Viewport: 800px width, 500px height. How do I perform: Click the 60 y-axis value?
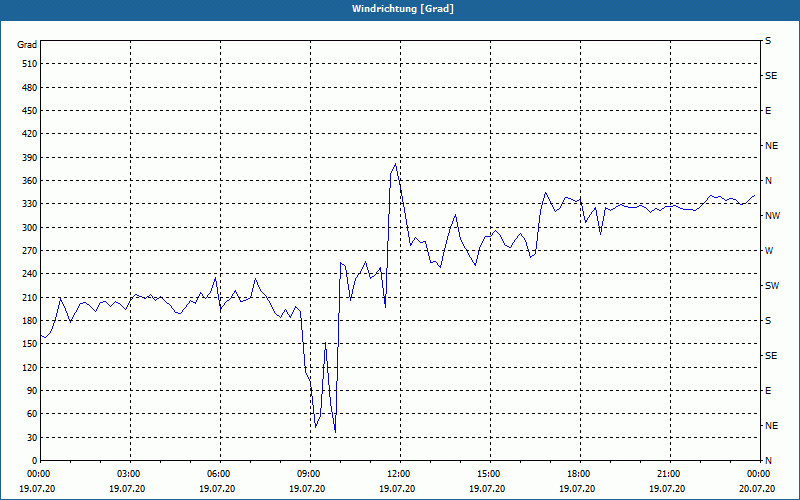tap(32, 414)
